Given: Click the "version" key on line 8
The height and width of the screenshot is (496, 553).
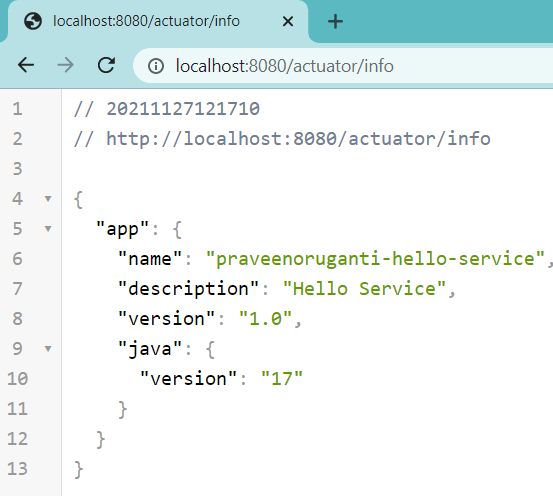Looking at the screenshot, I should pos(166,319).
